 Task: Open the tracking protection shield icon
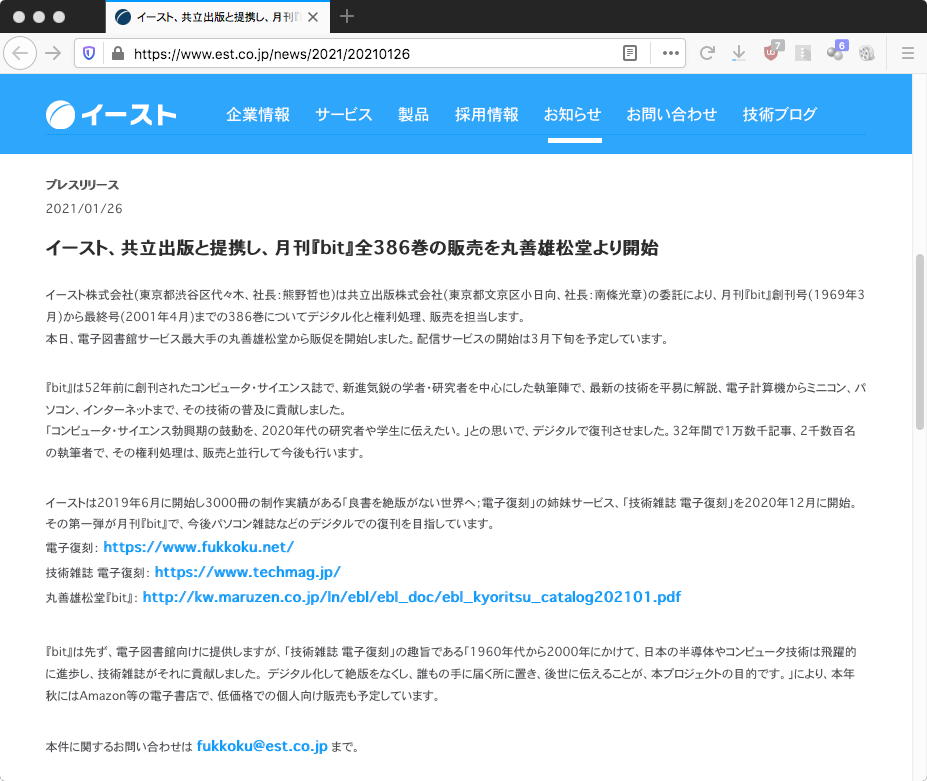tap(89, 54)
